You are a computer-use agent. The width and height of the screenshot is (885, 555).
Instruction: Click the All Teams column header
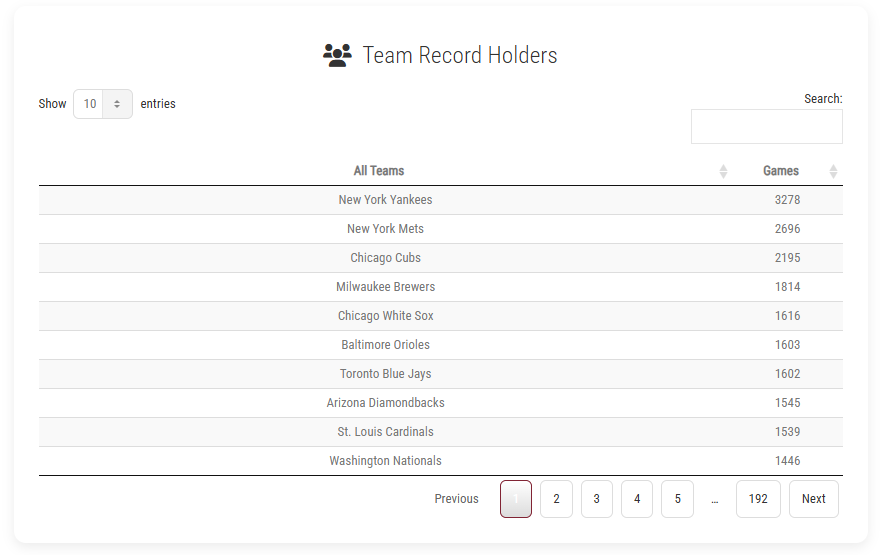tap(379, 171)
